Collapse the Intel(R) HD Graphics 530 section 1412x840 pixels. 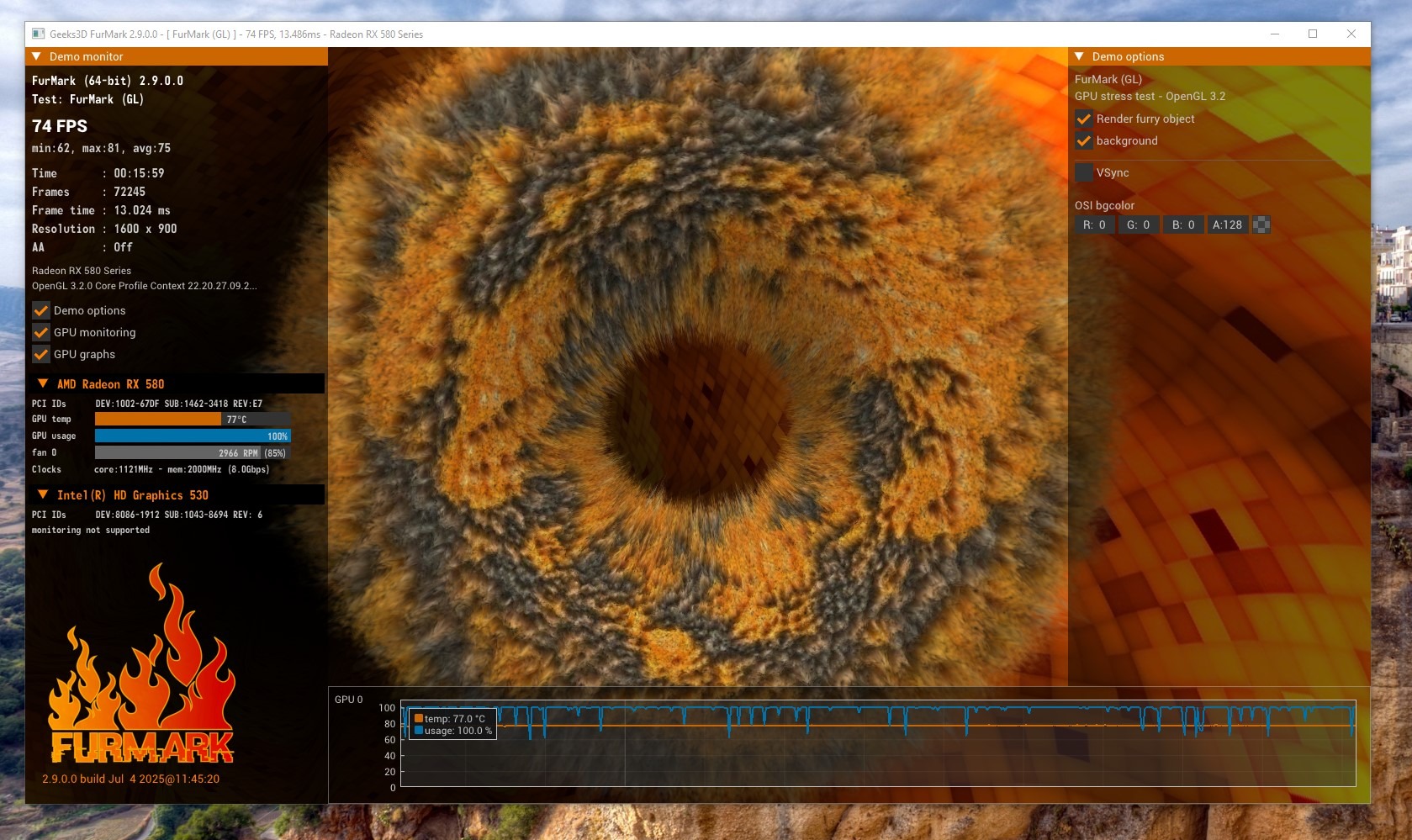click(43, 494)
